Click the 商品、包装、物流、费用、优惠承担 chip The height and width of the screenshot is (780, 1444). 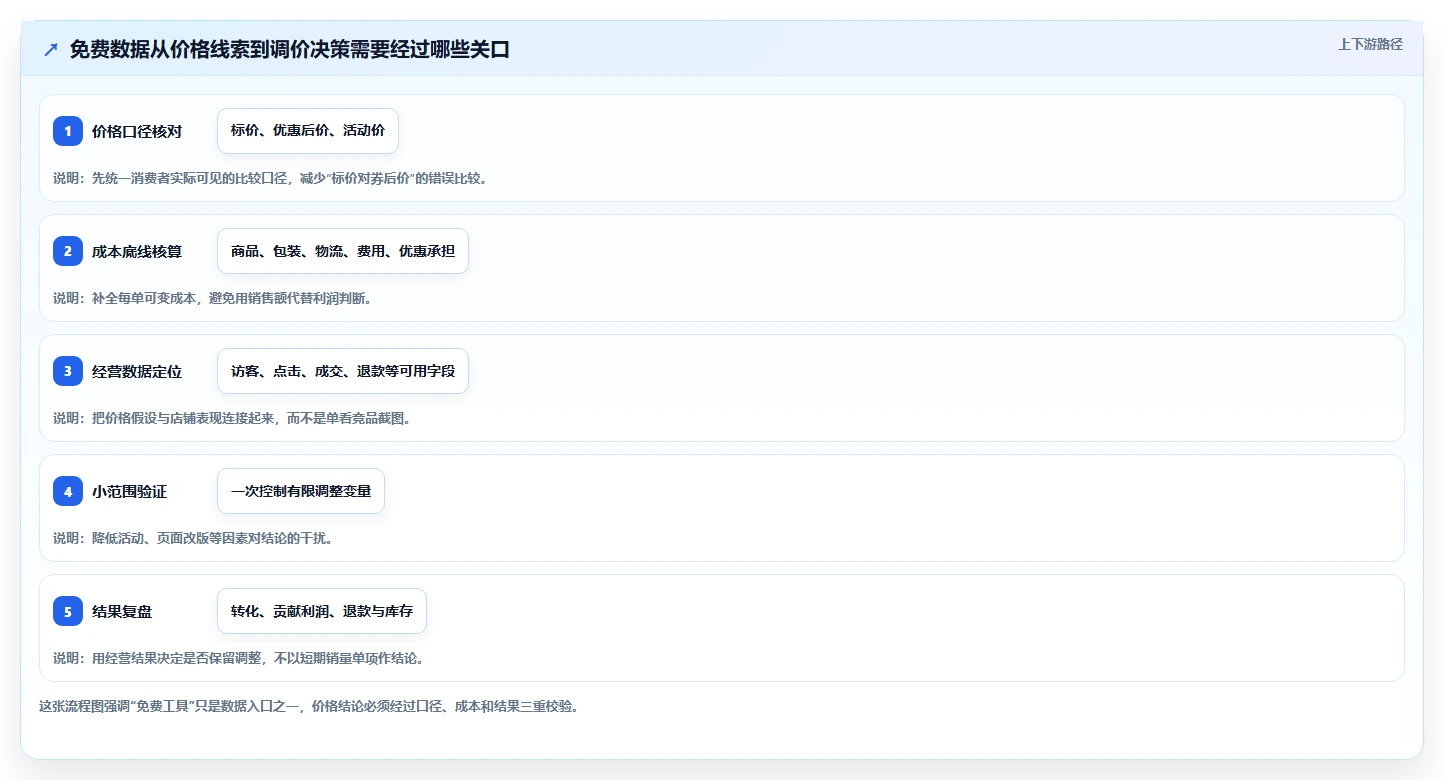343,251
